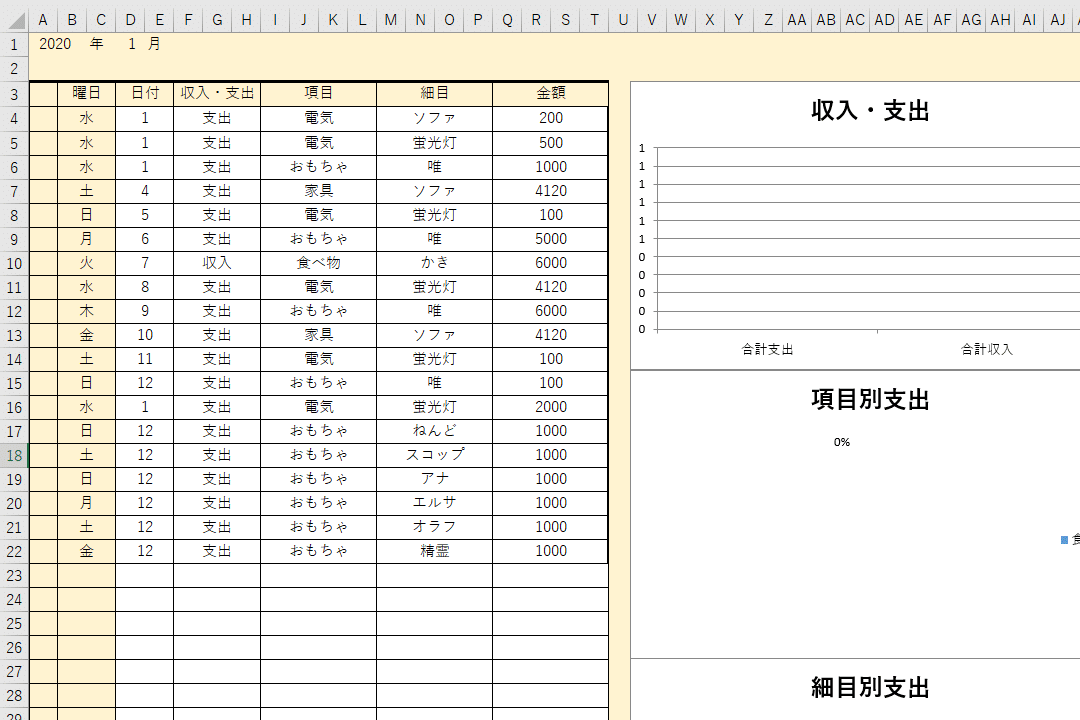Click the 火 weekday cell in row 10
Screen dimensions: 1080x720
[86, 263]
